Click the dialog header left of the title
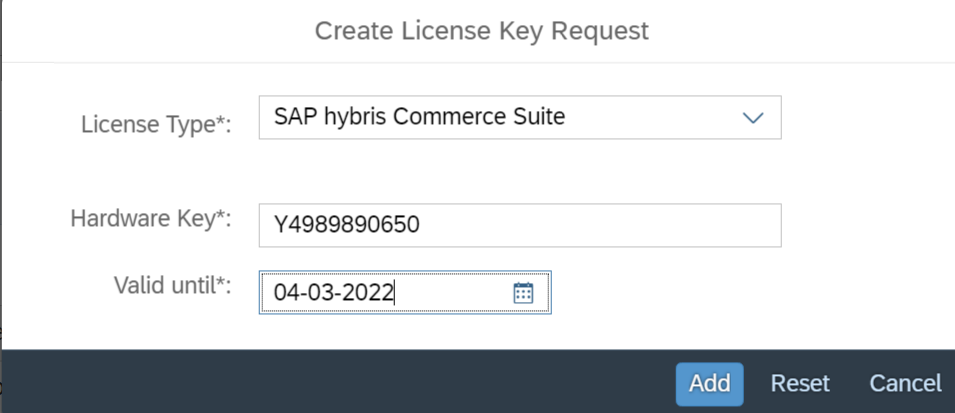This screenshot has width=955, height=413. pos(150,31)
